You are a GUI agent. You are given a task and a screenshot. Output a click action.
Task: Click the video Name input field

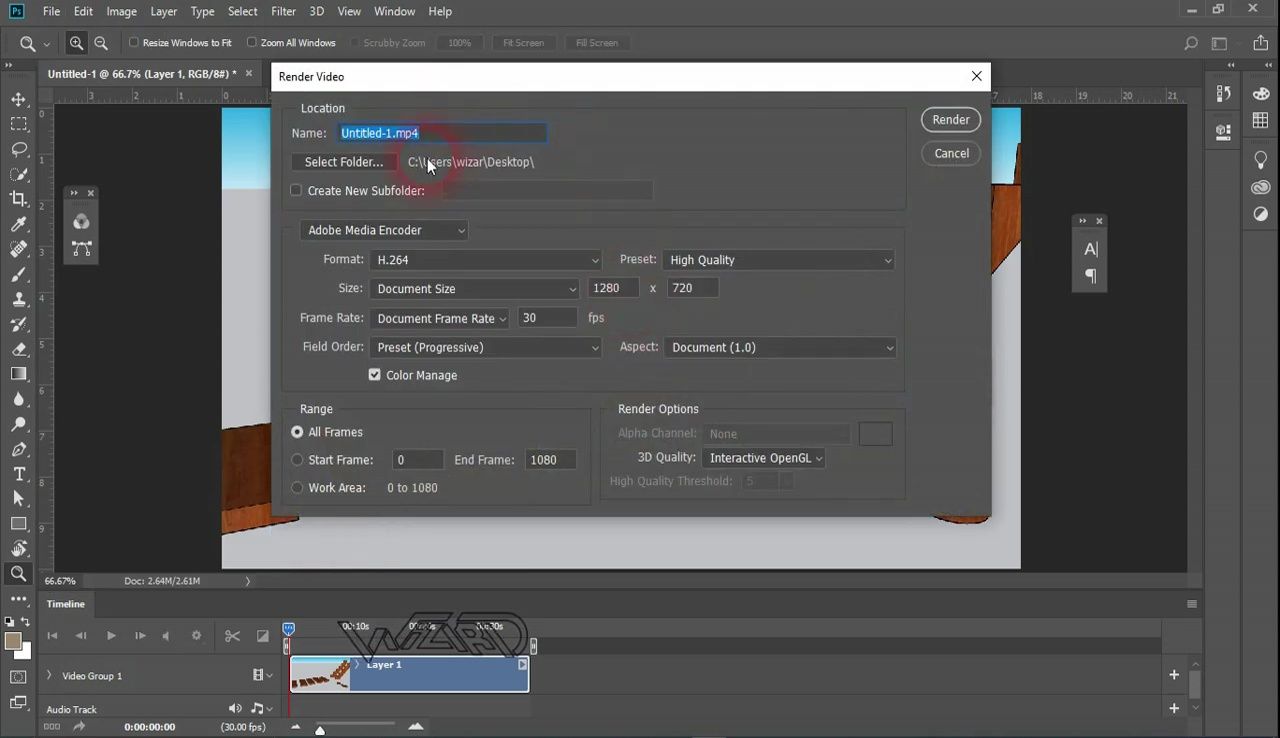click(442, 133)
